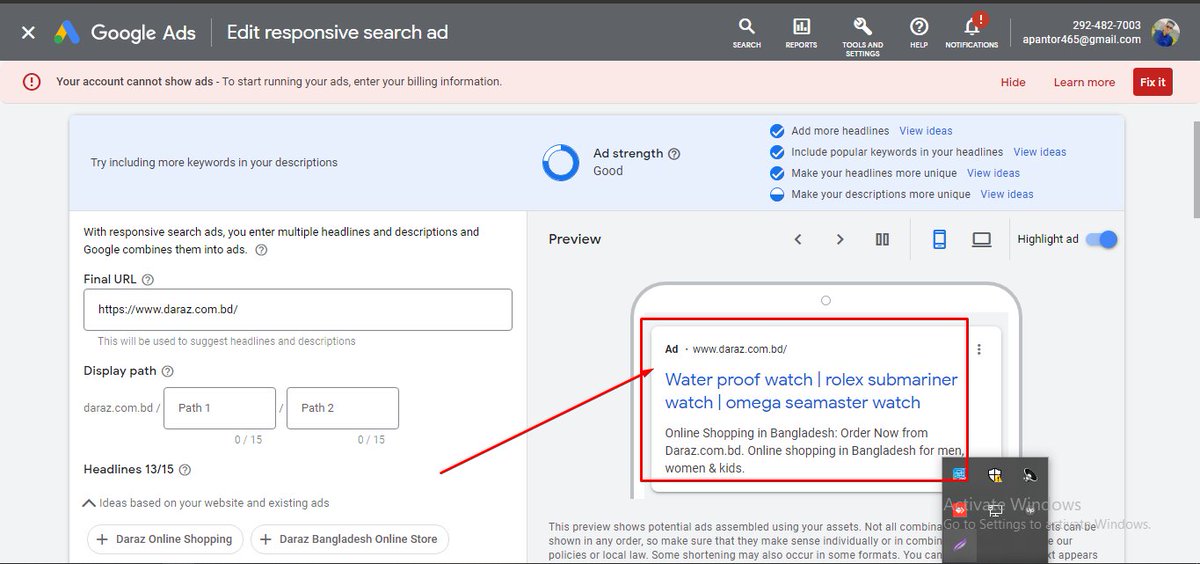Viewport: 1200px width, 564px height.
Task: Click the Path 2 input field
Action: coord(342,408)
